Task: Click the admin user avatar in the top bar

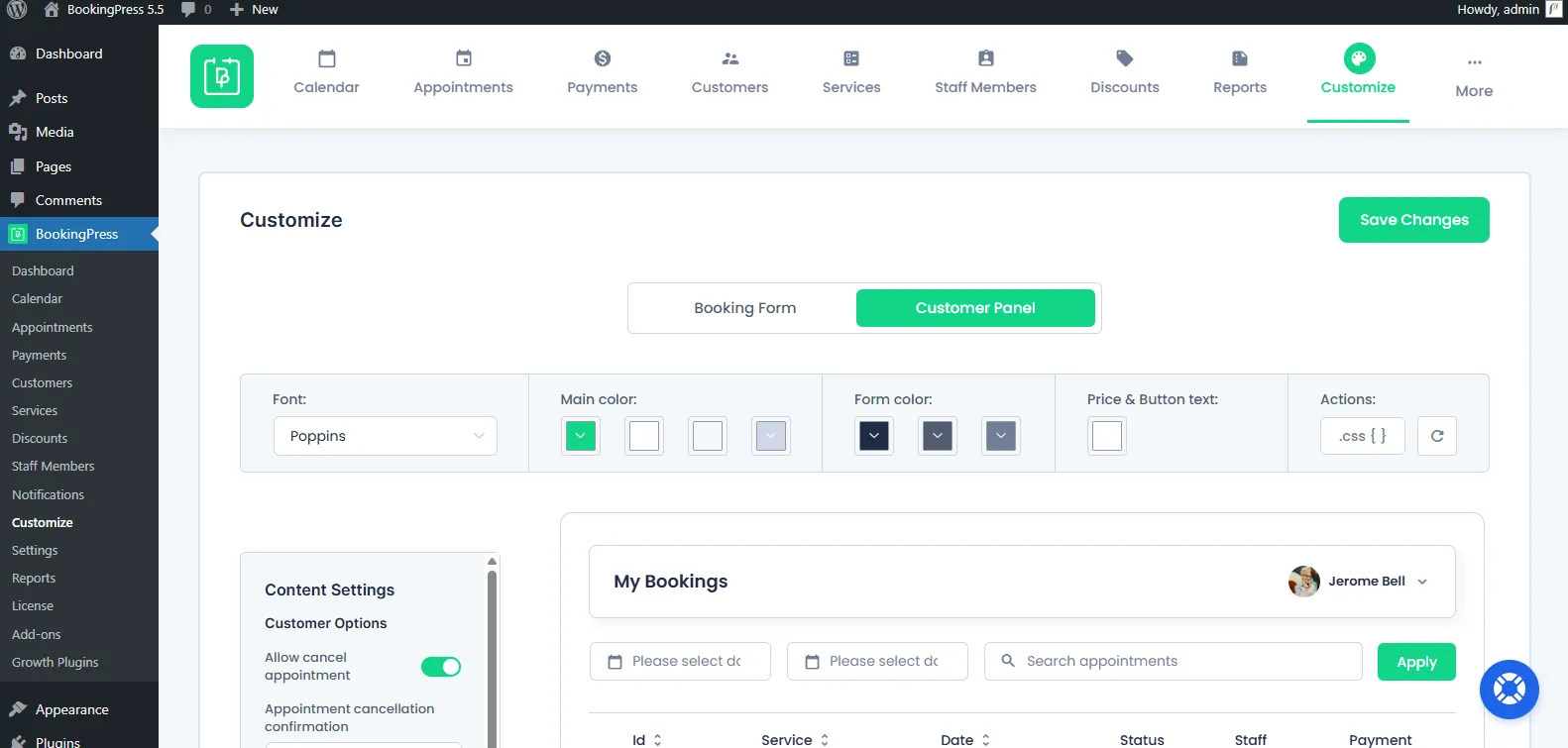Action: (1553, 10)
